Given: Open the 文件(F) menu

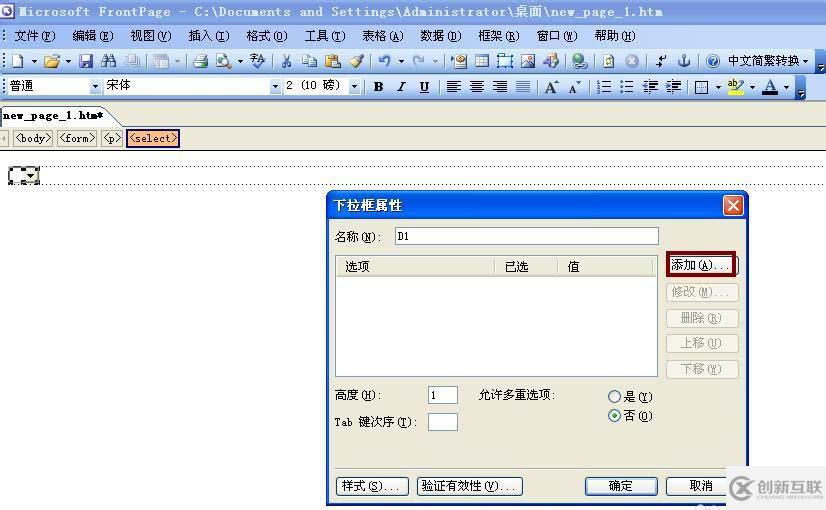Looking at the screenshot, I should pyautogui.click(x=34, y=36).
